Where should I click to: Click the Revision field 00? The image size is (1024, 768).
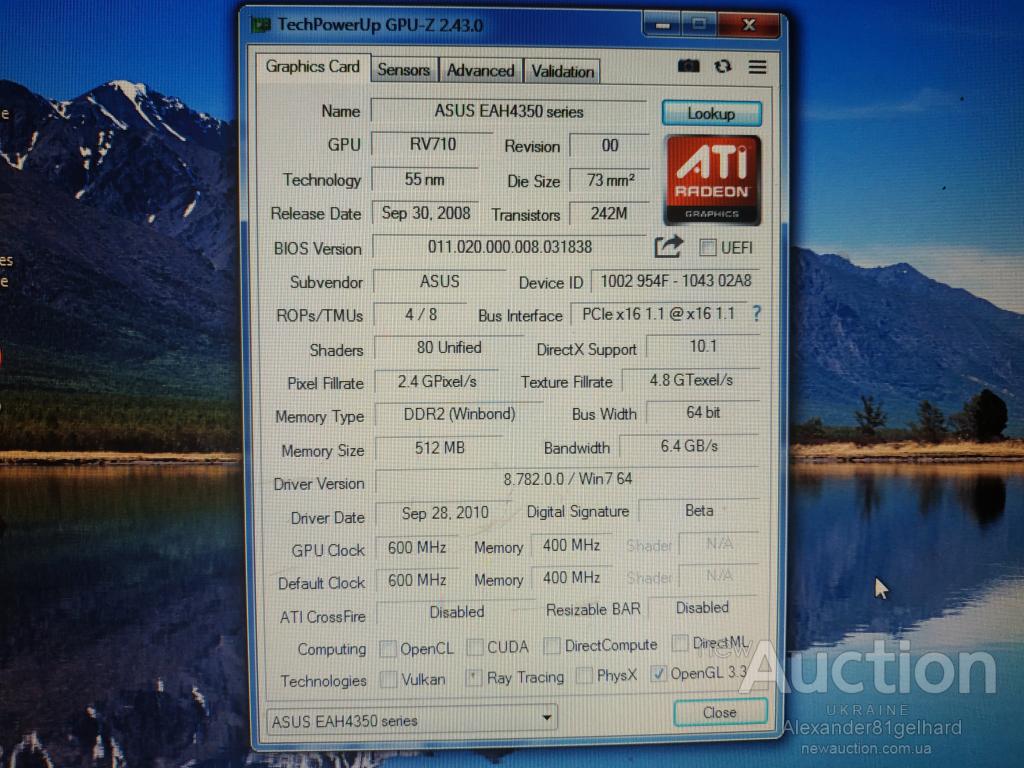click(609, 145)
